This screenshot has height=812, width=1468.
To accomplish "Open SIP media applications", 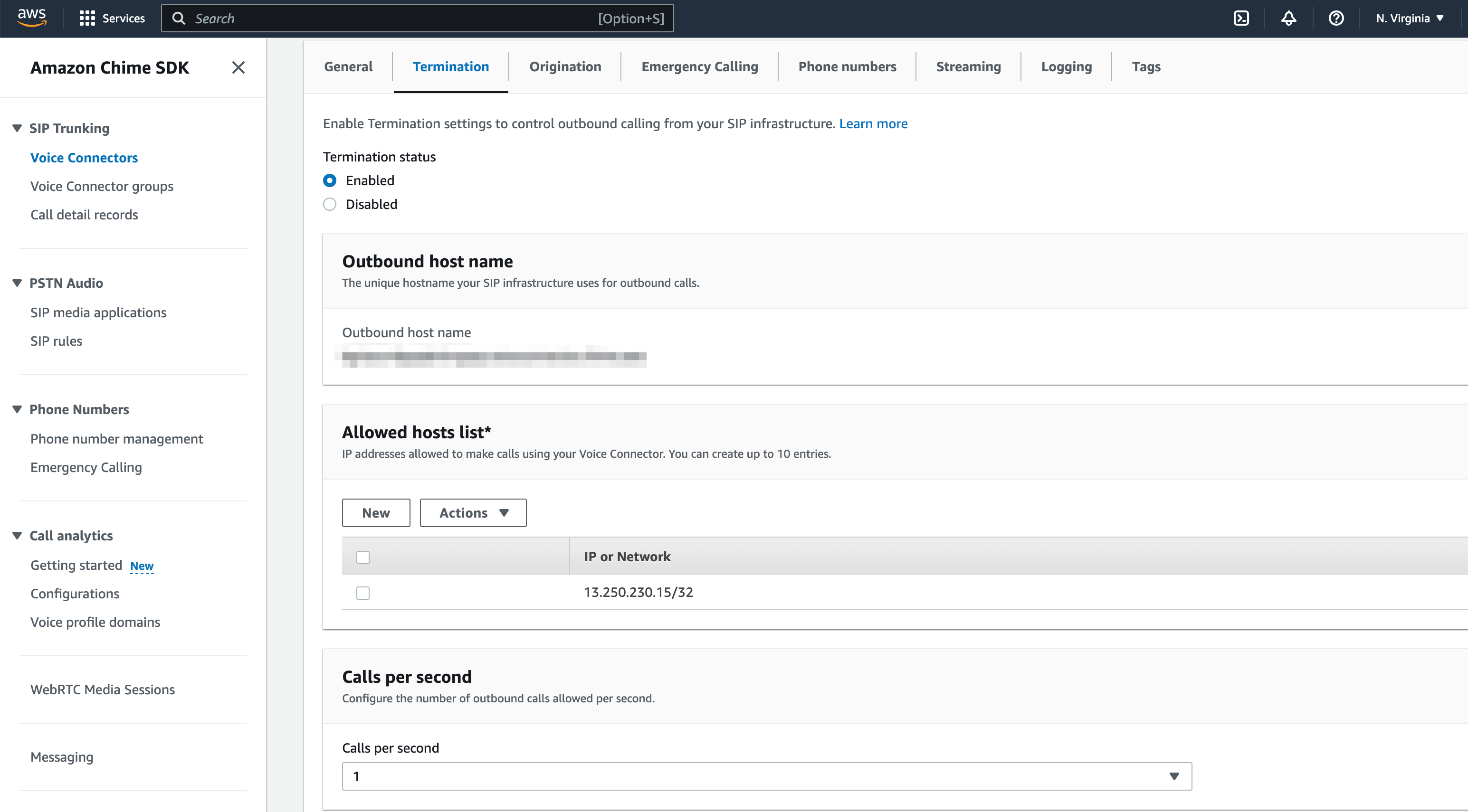I will click(x=98, y=312).
